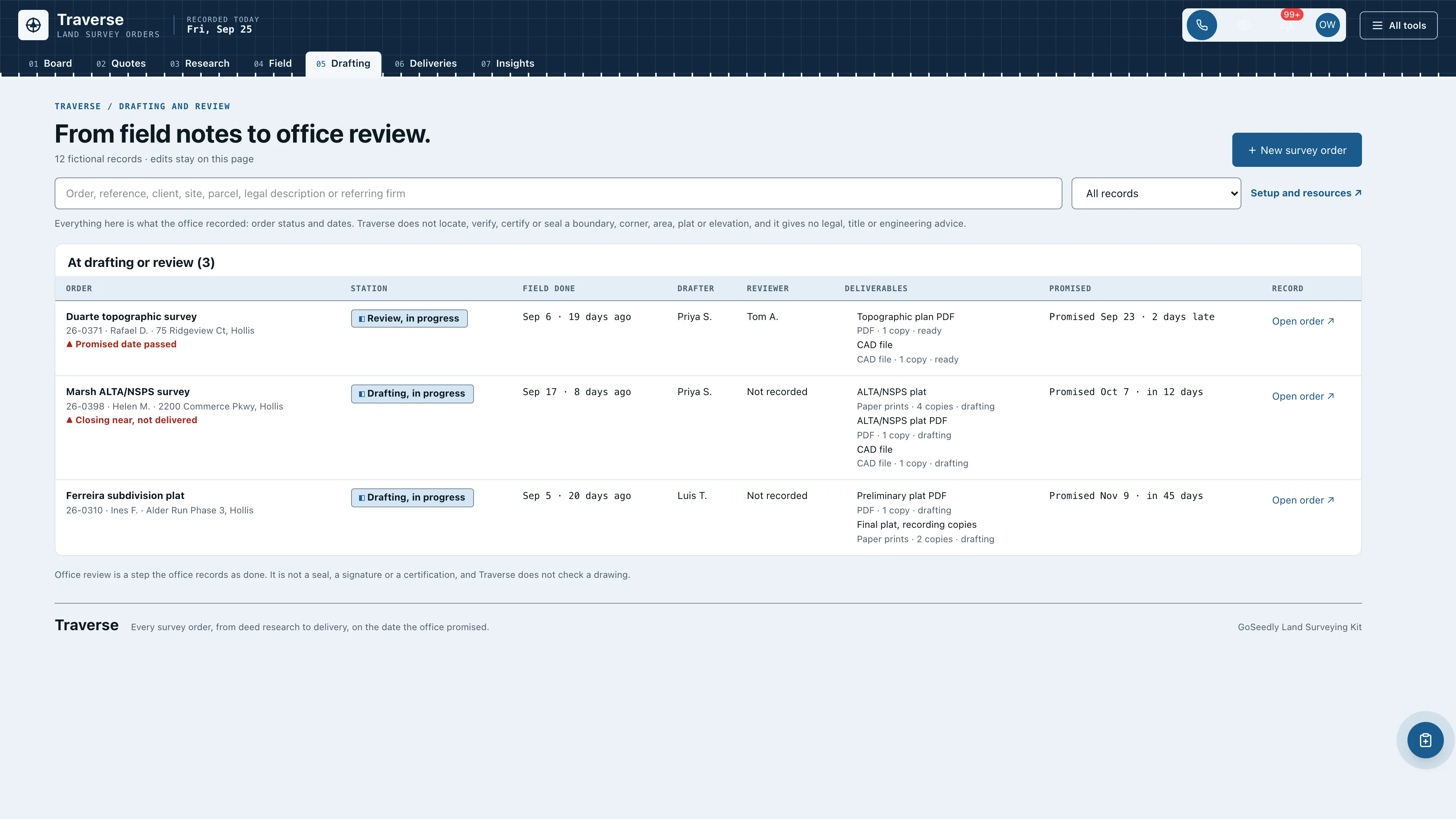Screen dimensions: 1456x819
Task: Click the TRAVERSE breadcrumb link
Action: [77, 106]
